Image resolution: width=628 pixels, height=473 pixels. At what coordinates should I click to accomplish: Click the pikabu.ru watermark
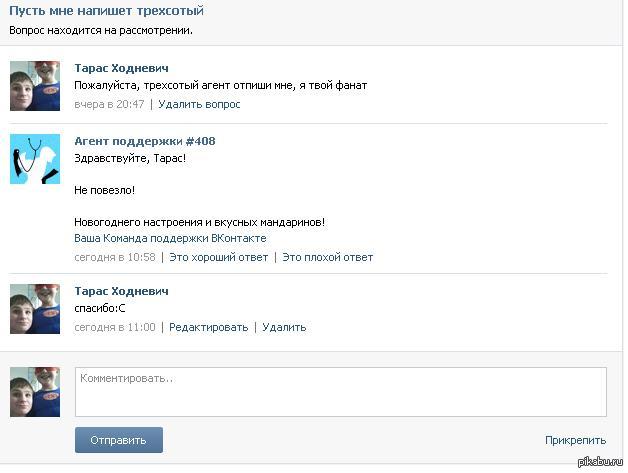tap(600, 461)
